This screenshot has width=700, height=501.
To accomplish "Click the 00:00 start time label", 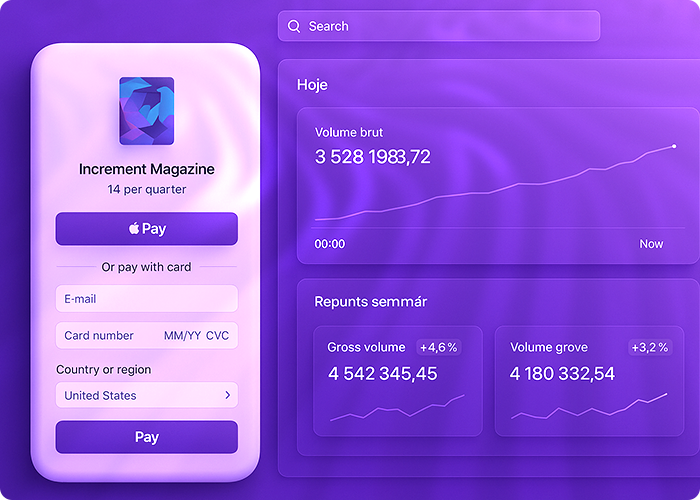I will coord(330,244).
